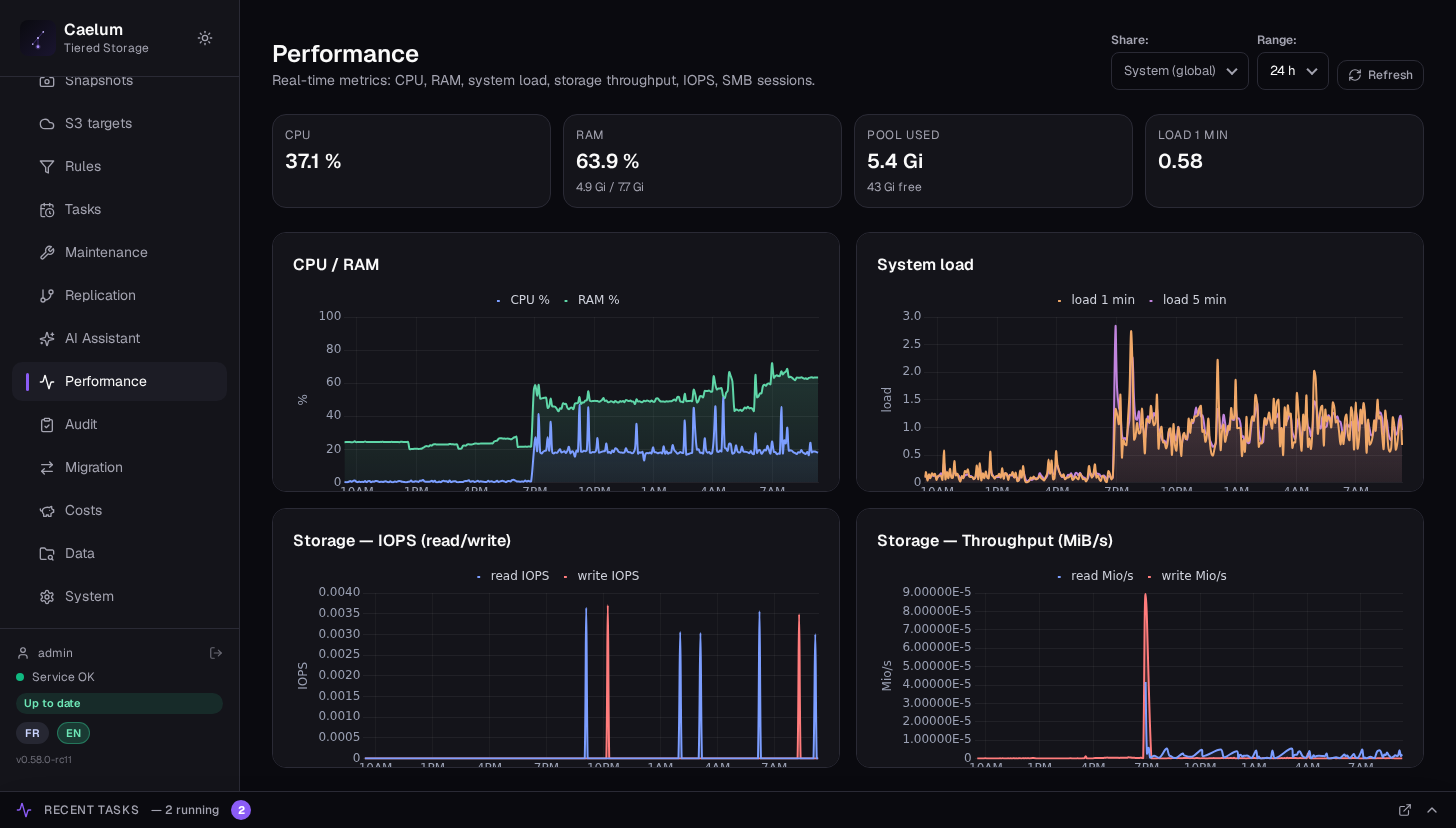Select the Performance label in sidebar
The width and height of the screenshot is (1456, 828).
click(x=106, y=381)
